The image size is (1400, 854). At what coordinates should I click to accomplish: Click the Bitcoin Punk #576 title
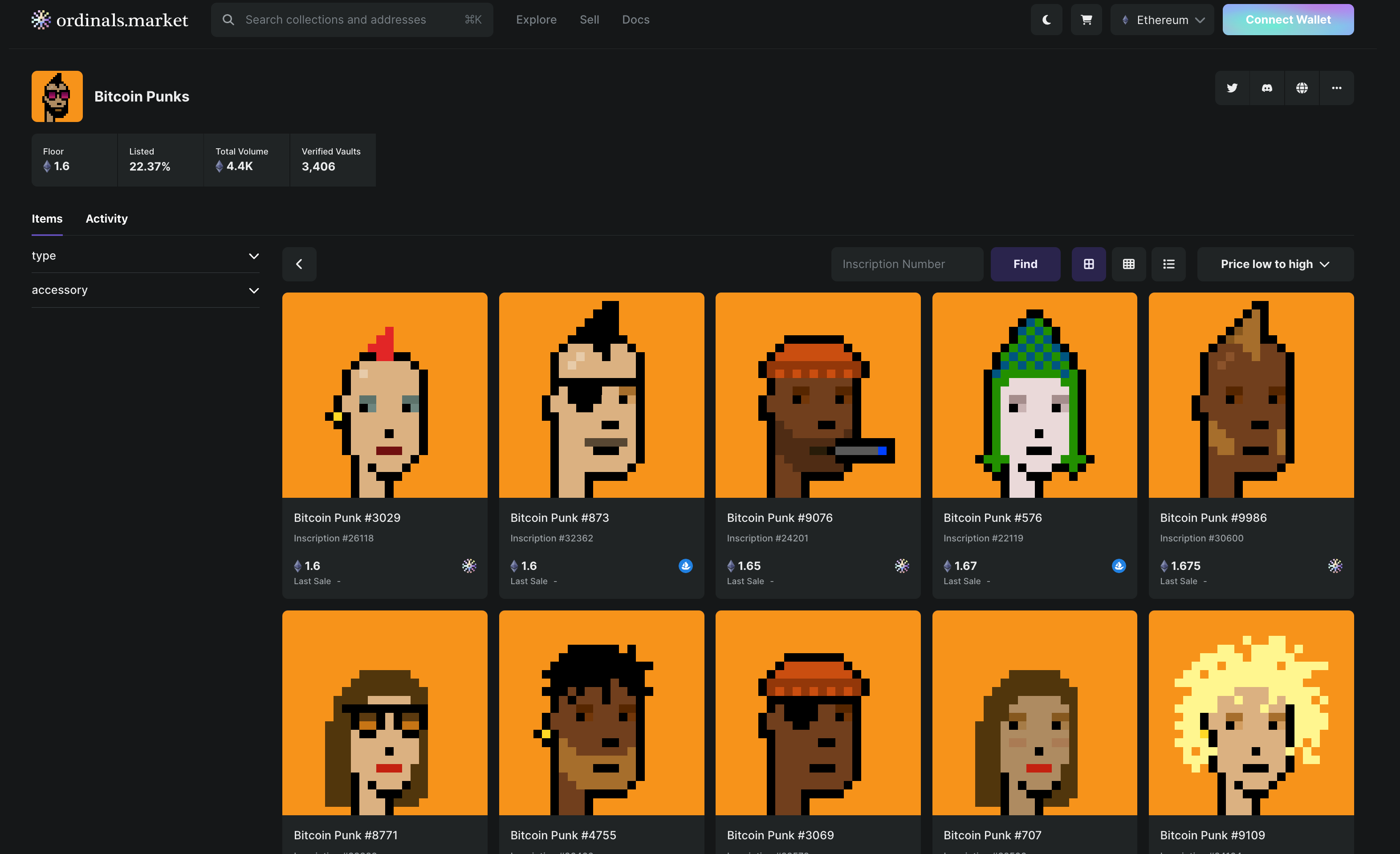[993, 518]
